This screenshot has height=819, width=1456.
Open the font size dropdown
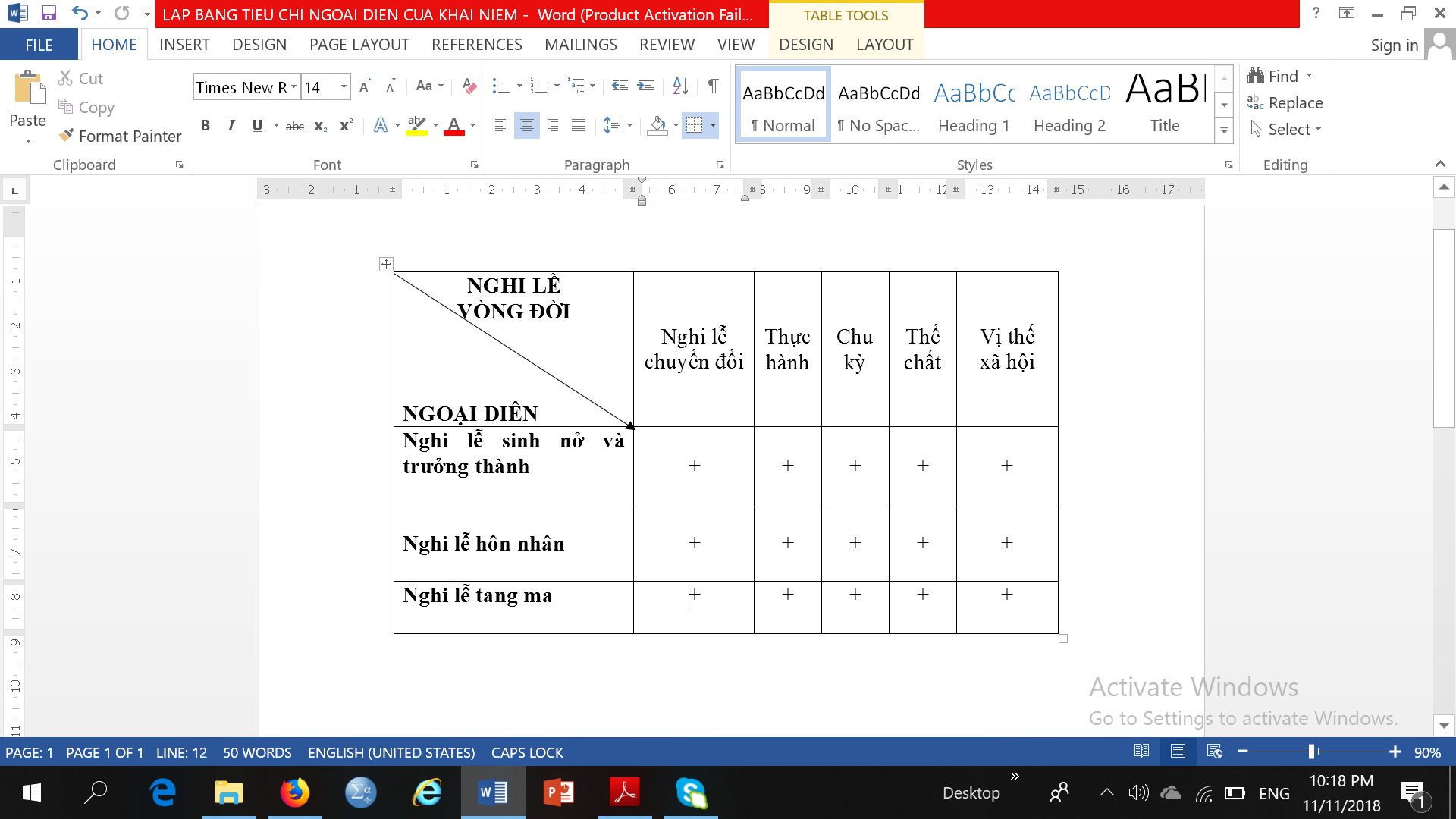pos(344,87)
